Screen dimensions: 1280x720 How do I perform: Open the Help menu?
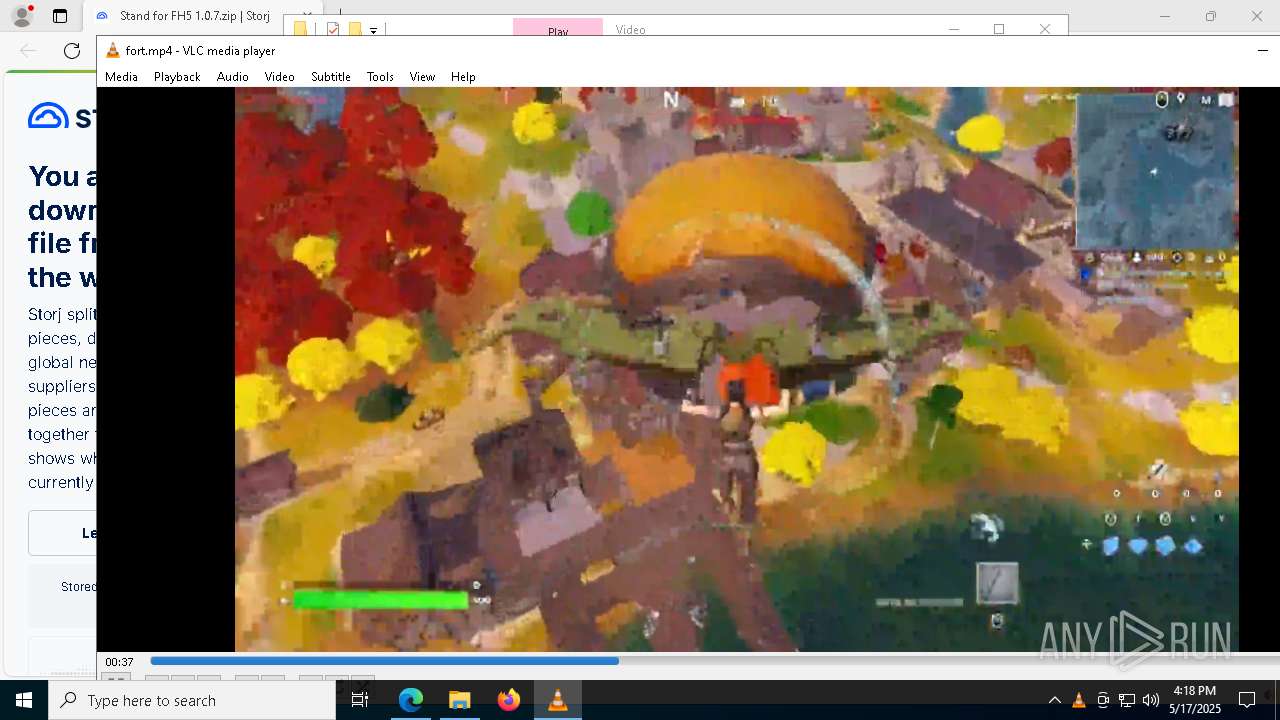[463, 77]
